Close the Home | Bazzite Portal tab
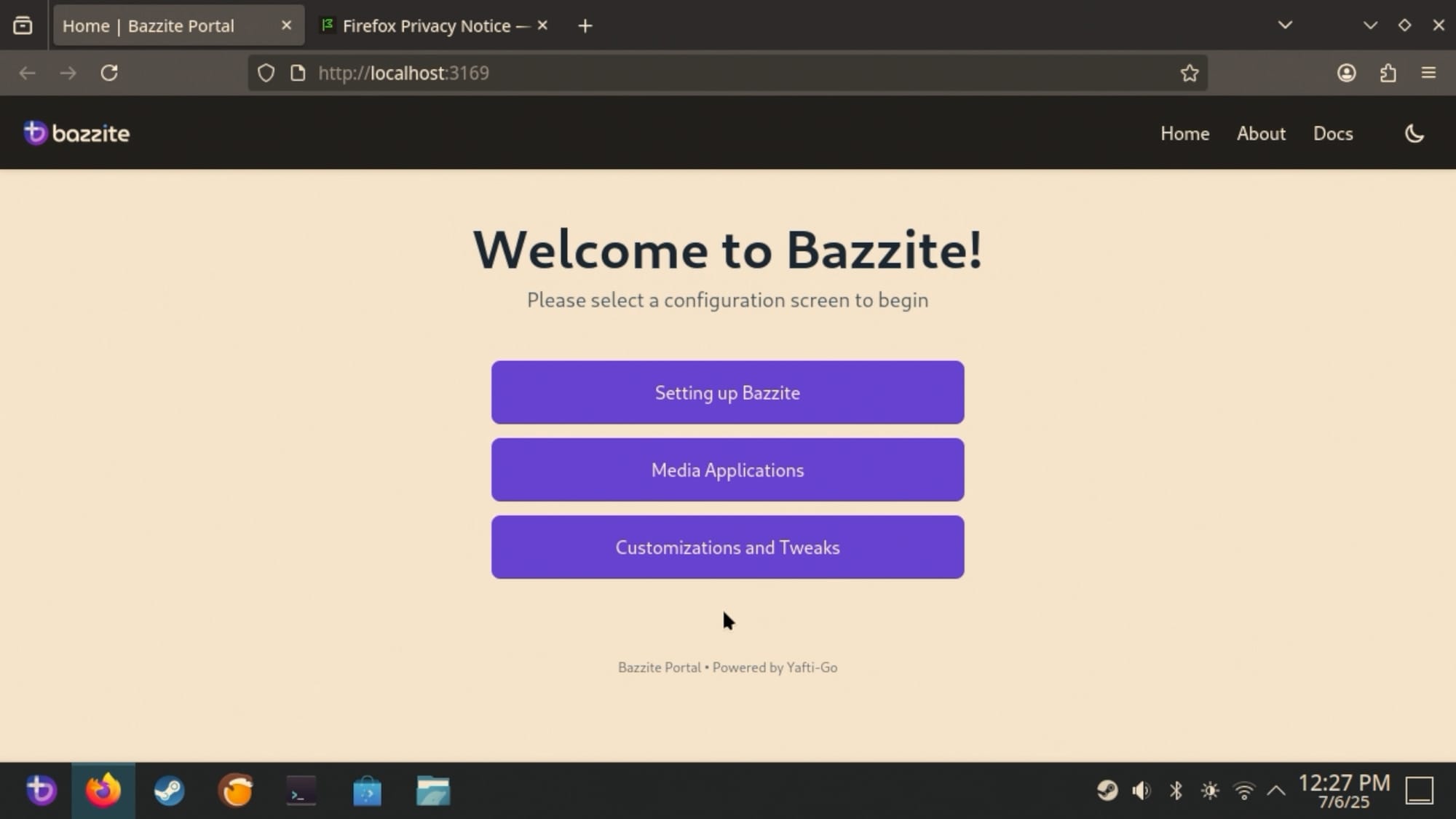1456x819 pixels. [x=286, y=25]
